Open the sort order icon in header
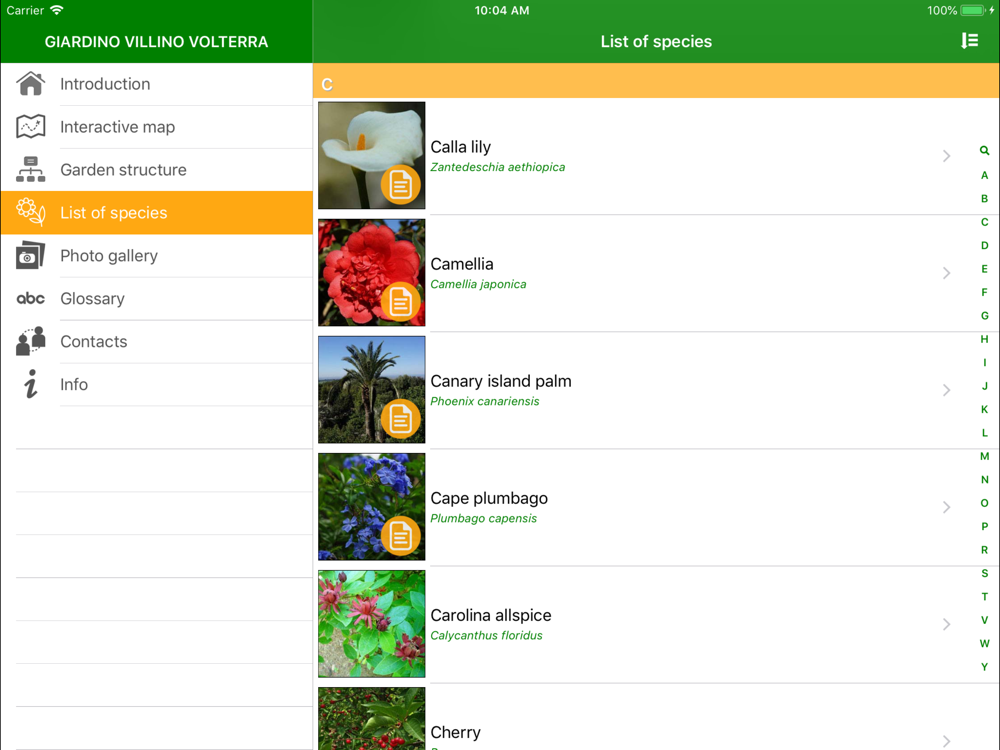1000x750 pixels. point(969,41)
